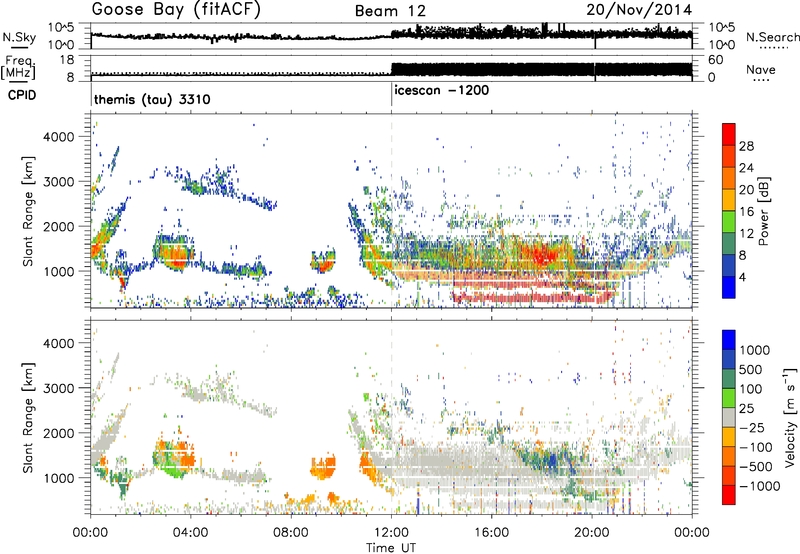The width and height of the screenshot is (800, 554).
Task: Click the '1000' tick on the velocity colorbar
Action: tap(755, 350)
